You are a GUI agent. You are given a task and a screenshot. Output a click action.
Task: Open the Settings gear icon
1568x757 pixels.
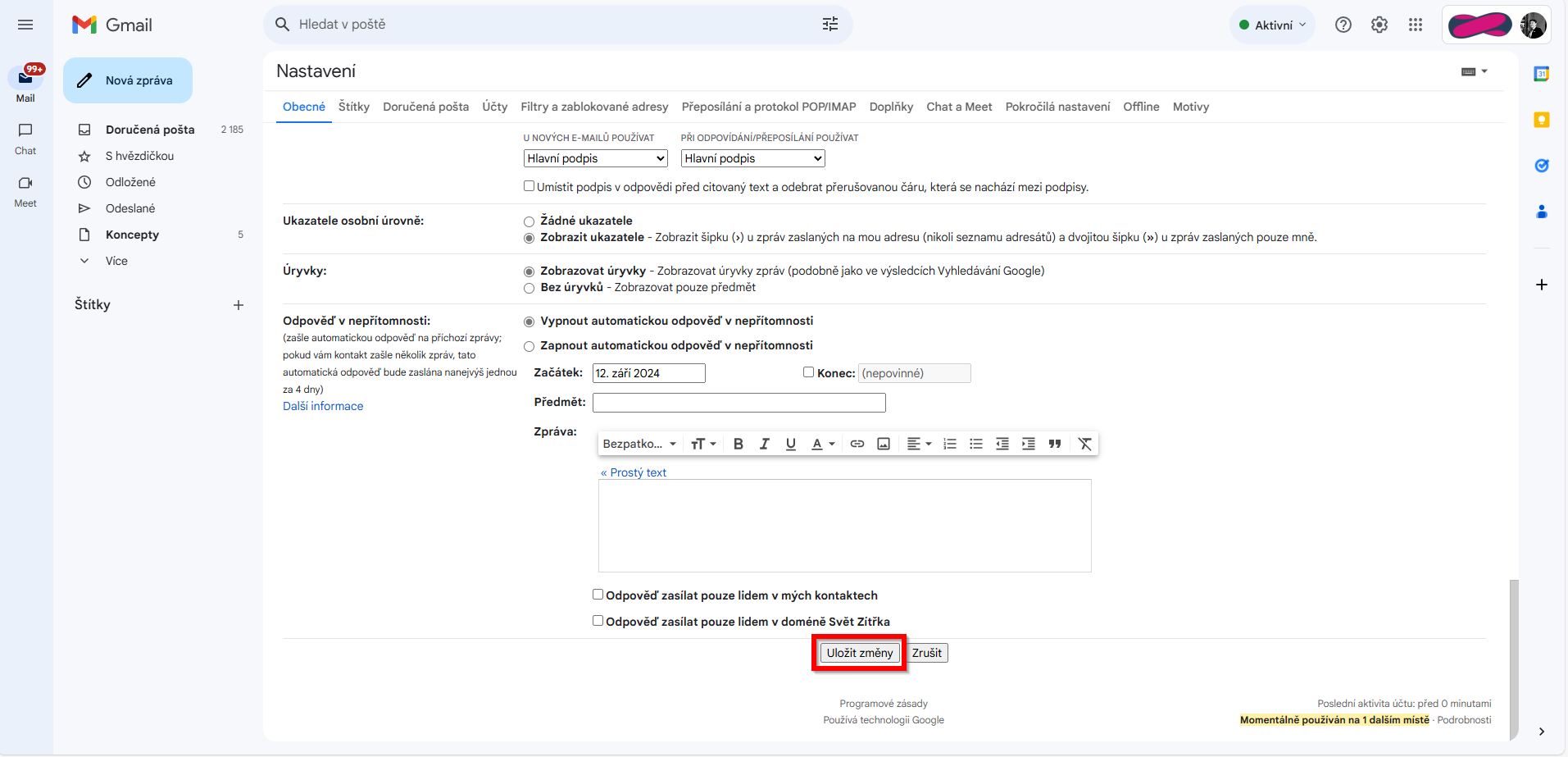[x=1379, y=25]
